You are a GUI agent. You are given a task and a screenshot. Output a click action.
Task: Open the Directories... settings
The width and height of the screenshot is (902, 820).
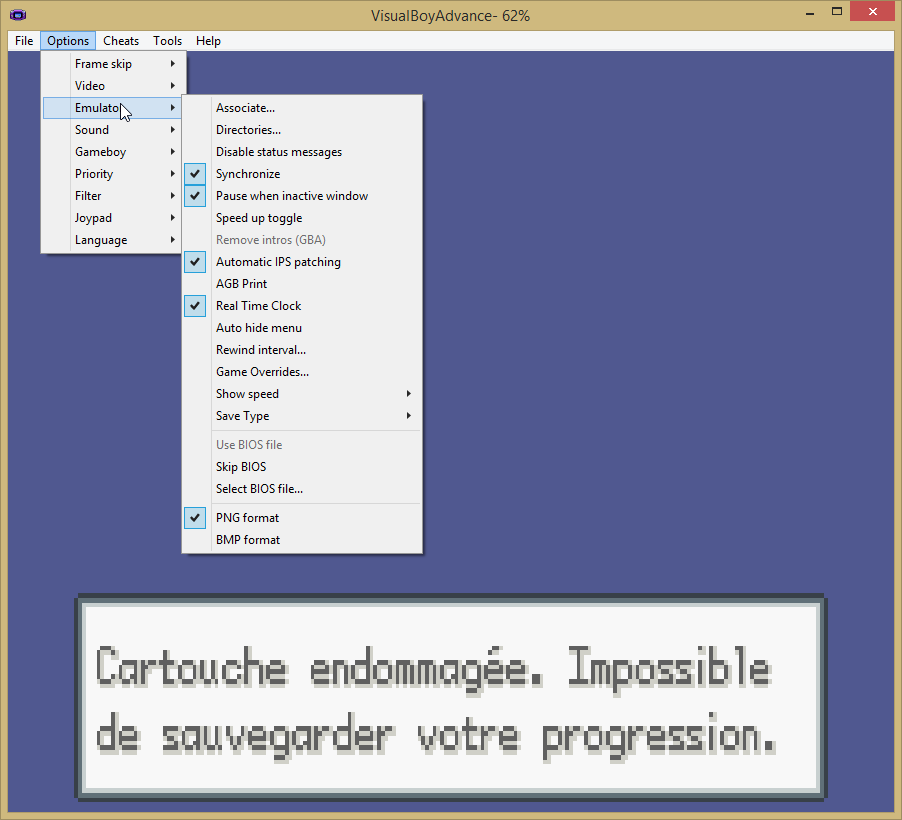[302, 129]
